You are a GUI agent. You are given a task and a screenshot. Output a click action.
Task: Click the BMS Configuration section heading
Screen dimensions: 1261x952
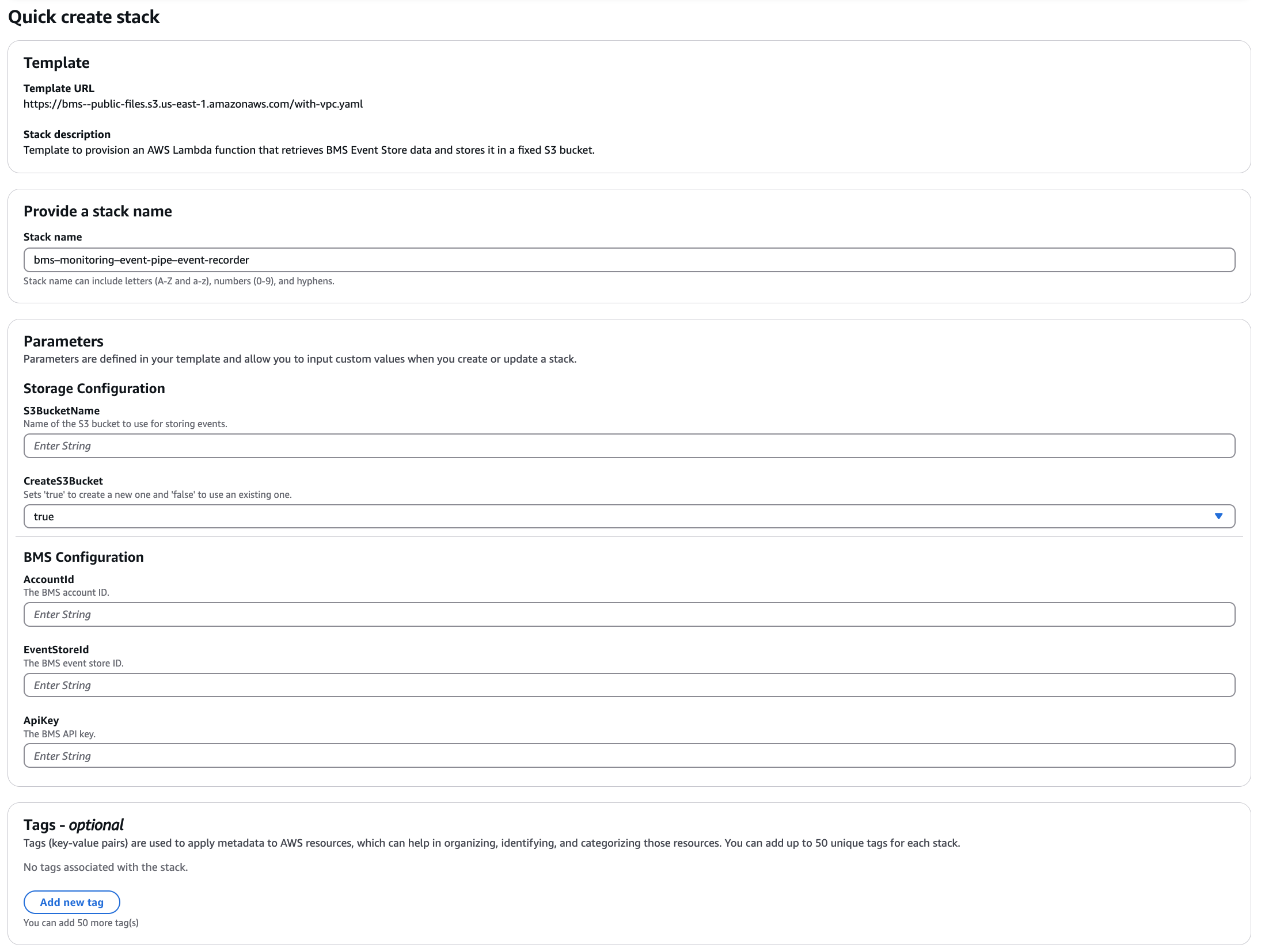point(83,557)
